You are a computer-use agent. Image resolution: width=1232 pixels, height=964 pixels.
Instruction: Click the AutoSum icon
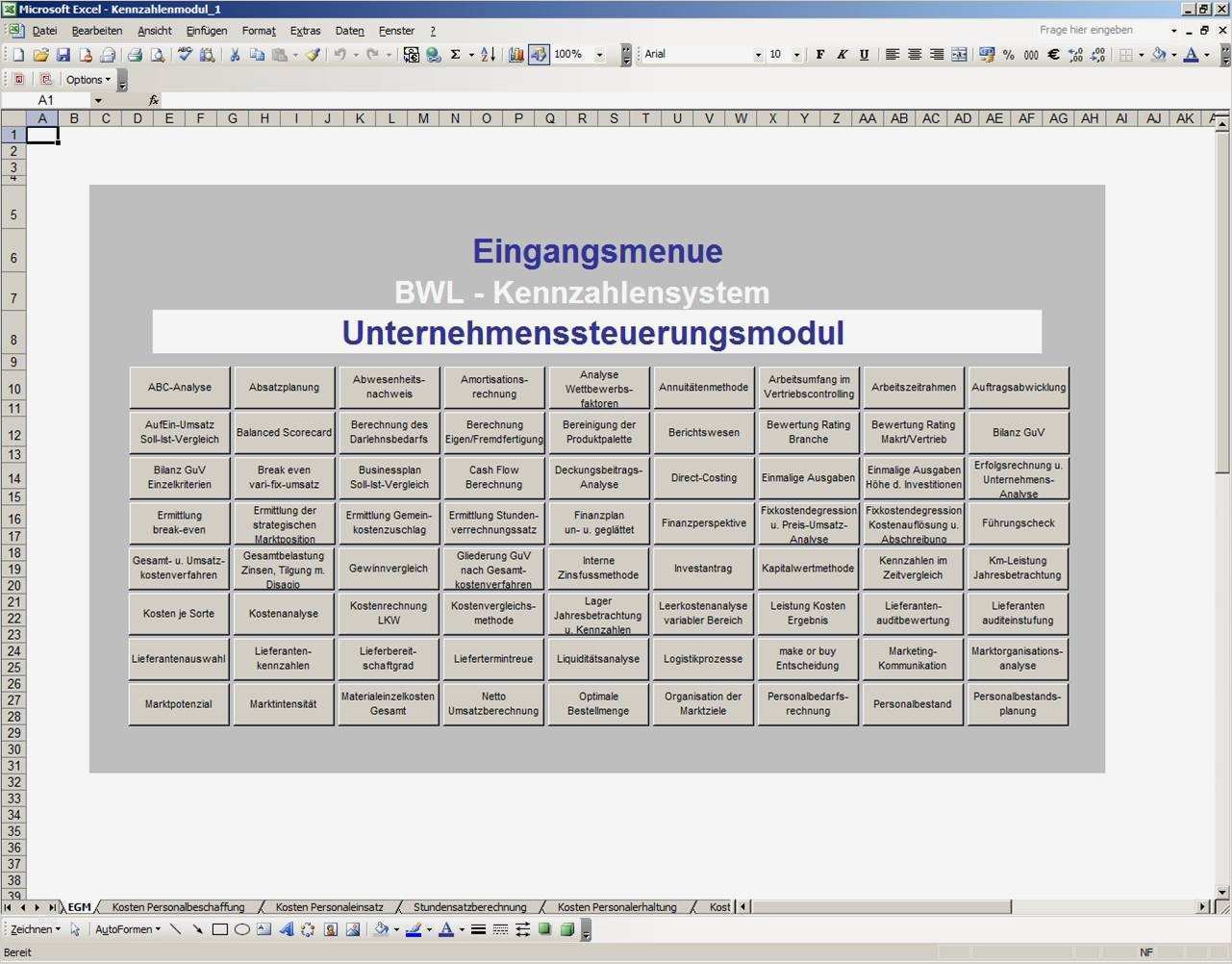point(454,54)
